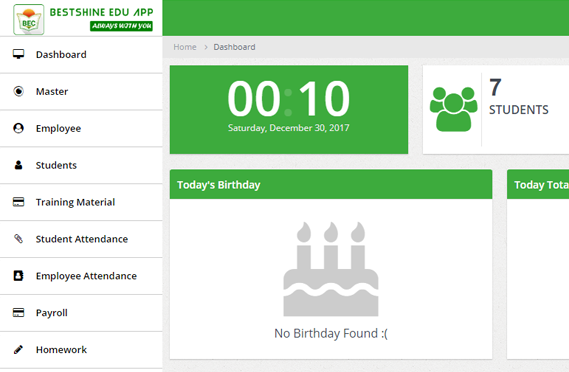Click the Bestshine Edu App logo
This screenshot has width=569, height=372.
pos(83,19)
